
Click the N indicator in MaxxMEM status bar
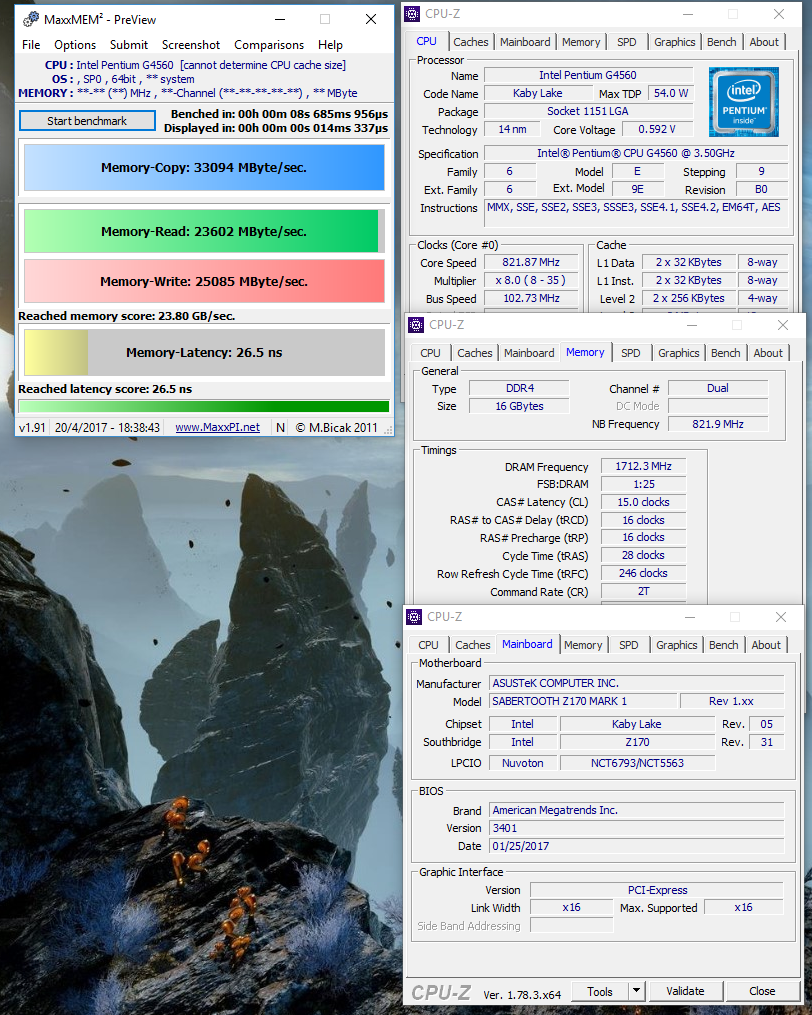280,427
